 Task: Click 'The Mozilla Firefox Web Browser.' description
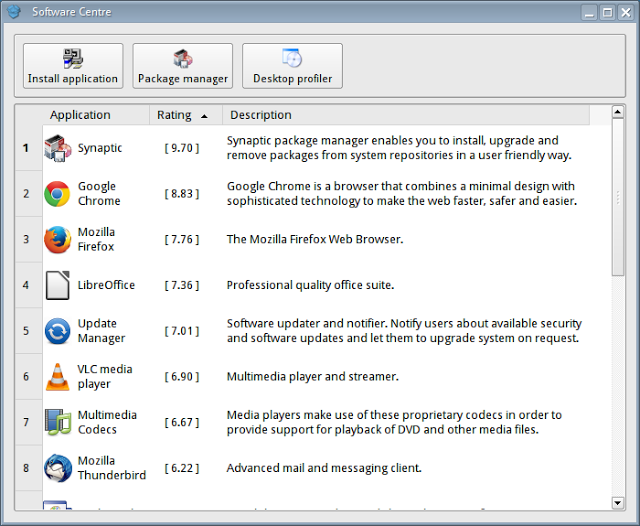click(x=315, y=240)
